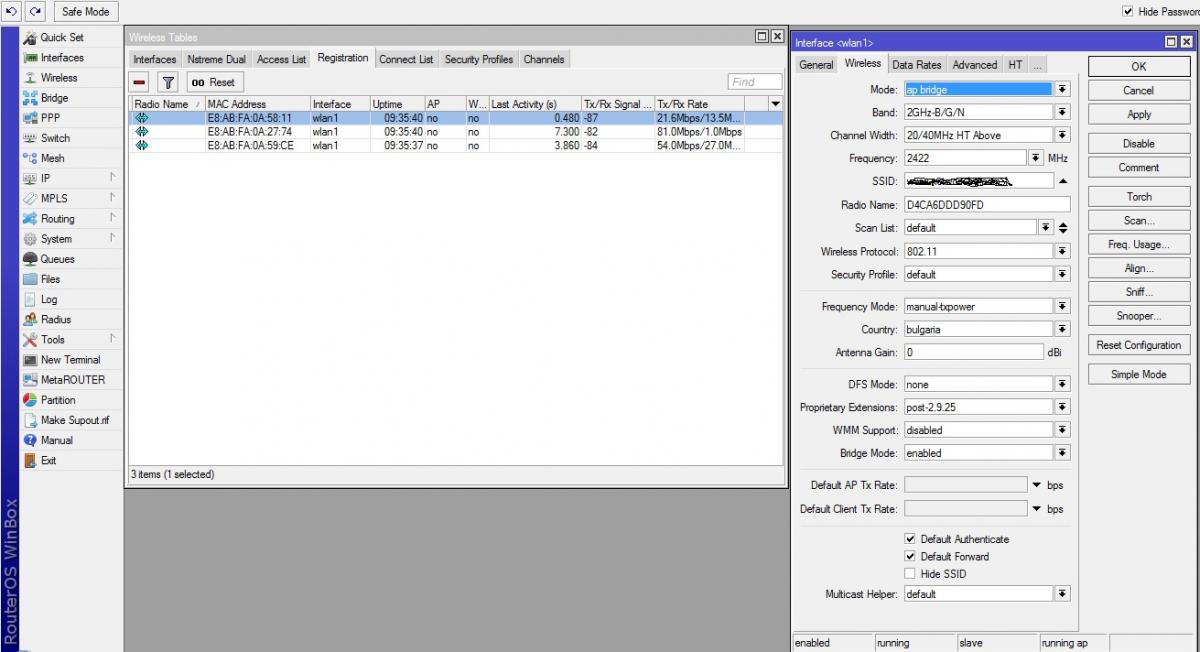This screenshot has height=652, width=1200.
Task: Select the Data Rates tab
Action: pyautogui.click(x=916, y=64)
